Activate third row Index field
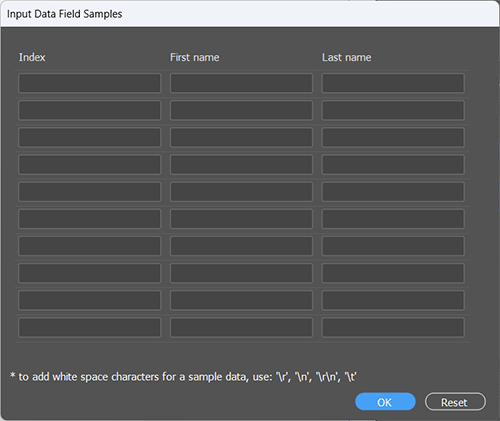Viewport: 500px width, 421px height. tap(90, 137)
